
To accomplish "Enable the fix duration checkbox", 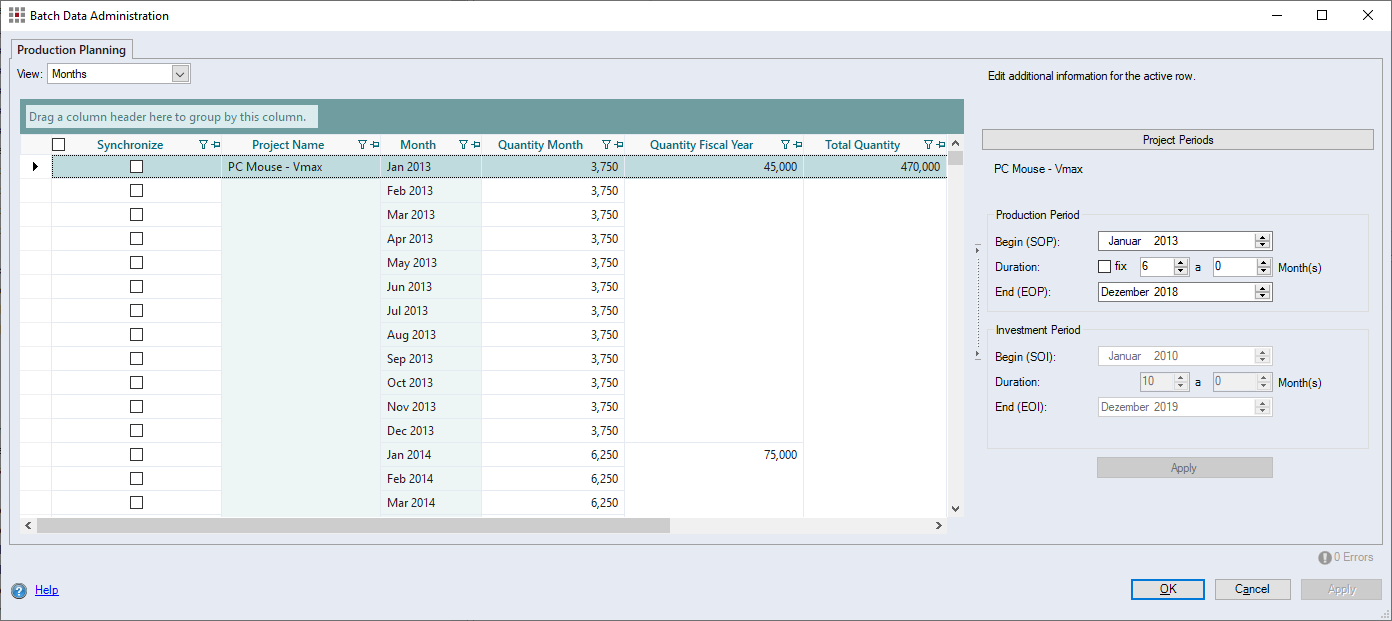I will (1104, 267).
